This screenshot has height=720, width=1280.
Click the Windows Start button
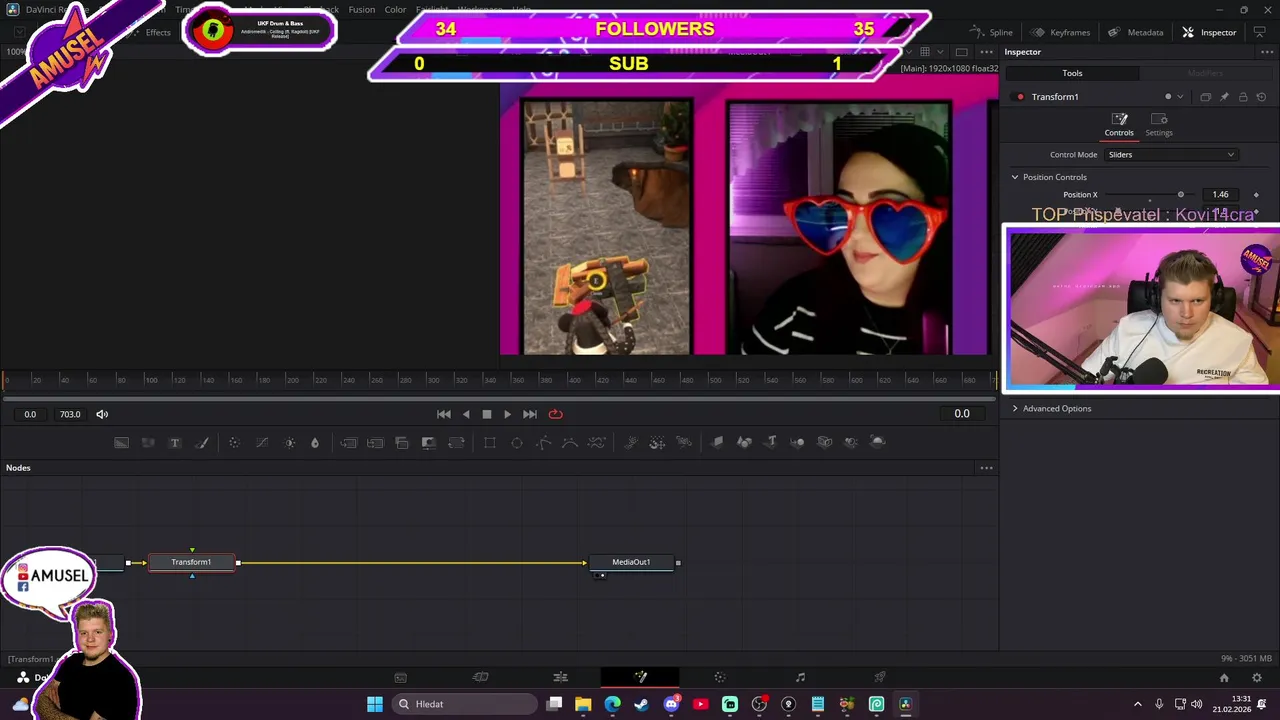point(374,704)
